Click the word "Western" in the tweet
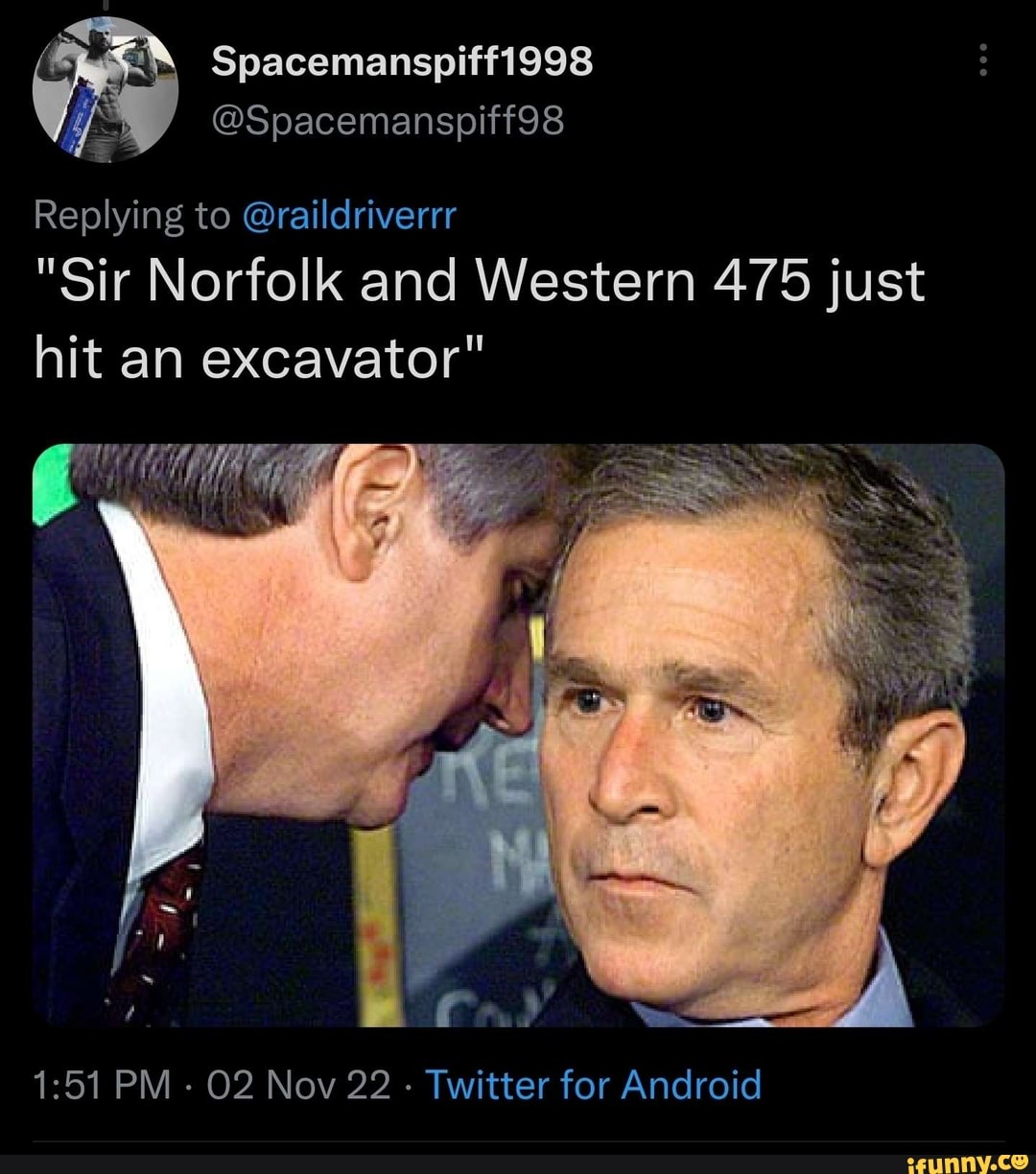 587,283
